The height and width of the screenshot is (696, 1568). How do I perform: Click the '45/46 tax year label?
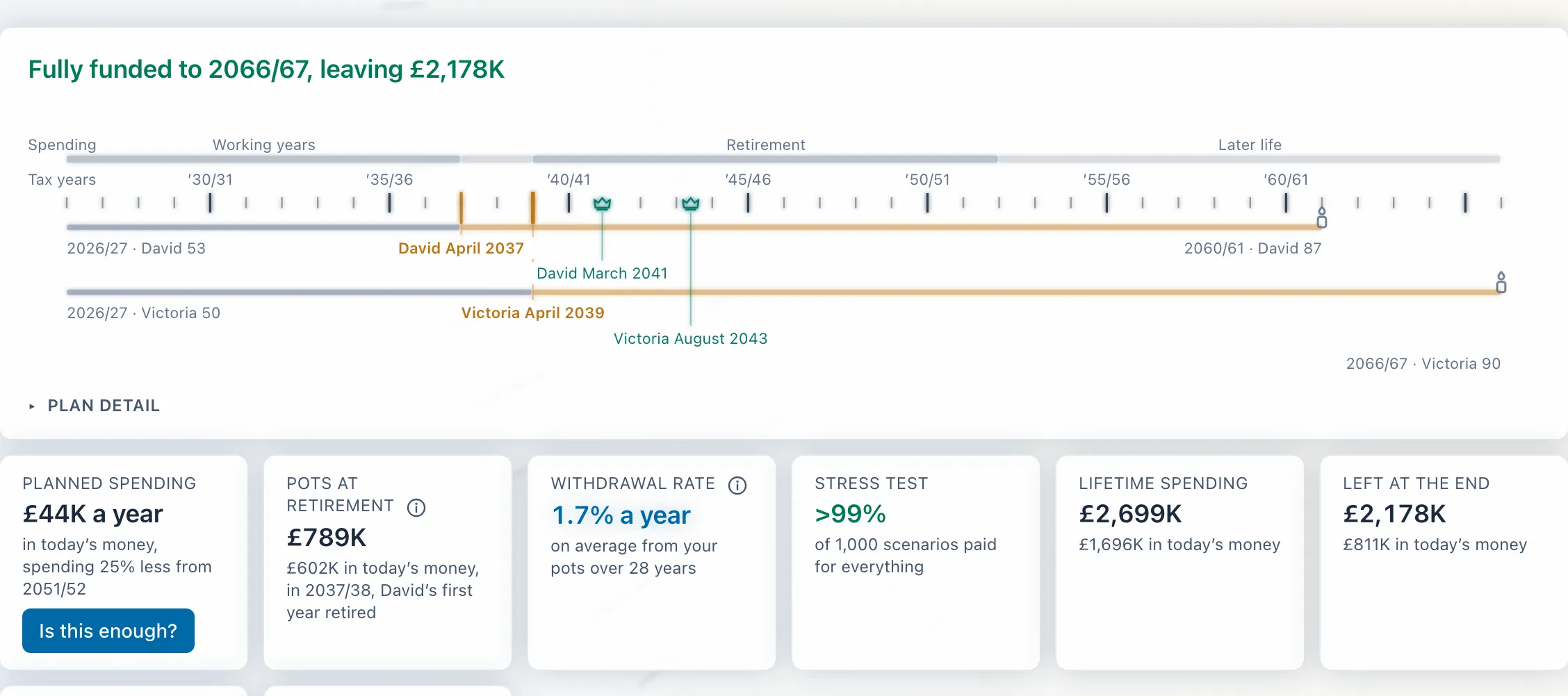click(x=748, y=179)
